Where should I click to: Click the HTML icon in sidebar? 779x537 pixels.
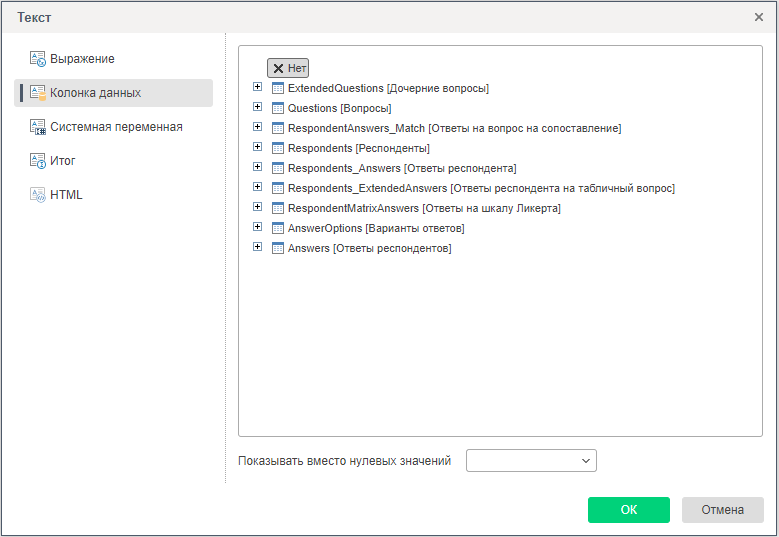(38, 195)
